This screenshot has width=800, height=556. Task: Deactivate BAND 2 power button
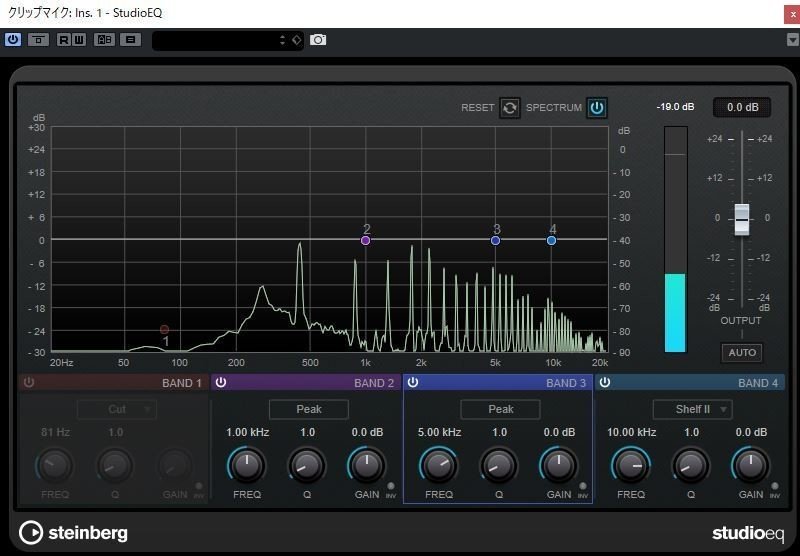[x=221, y=383]
